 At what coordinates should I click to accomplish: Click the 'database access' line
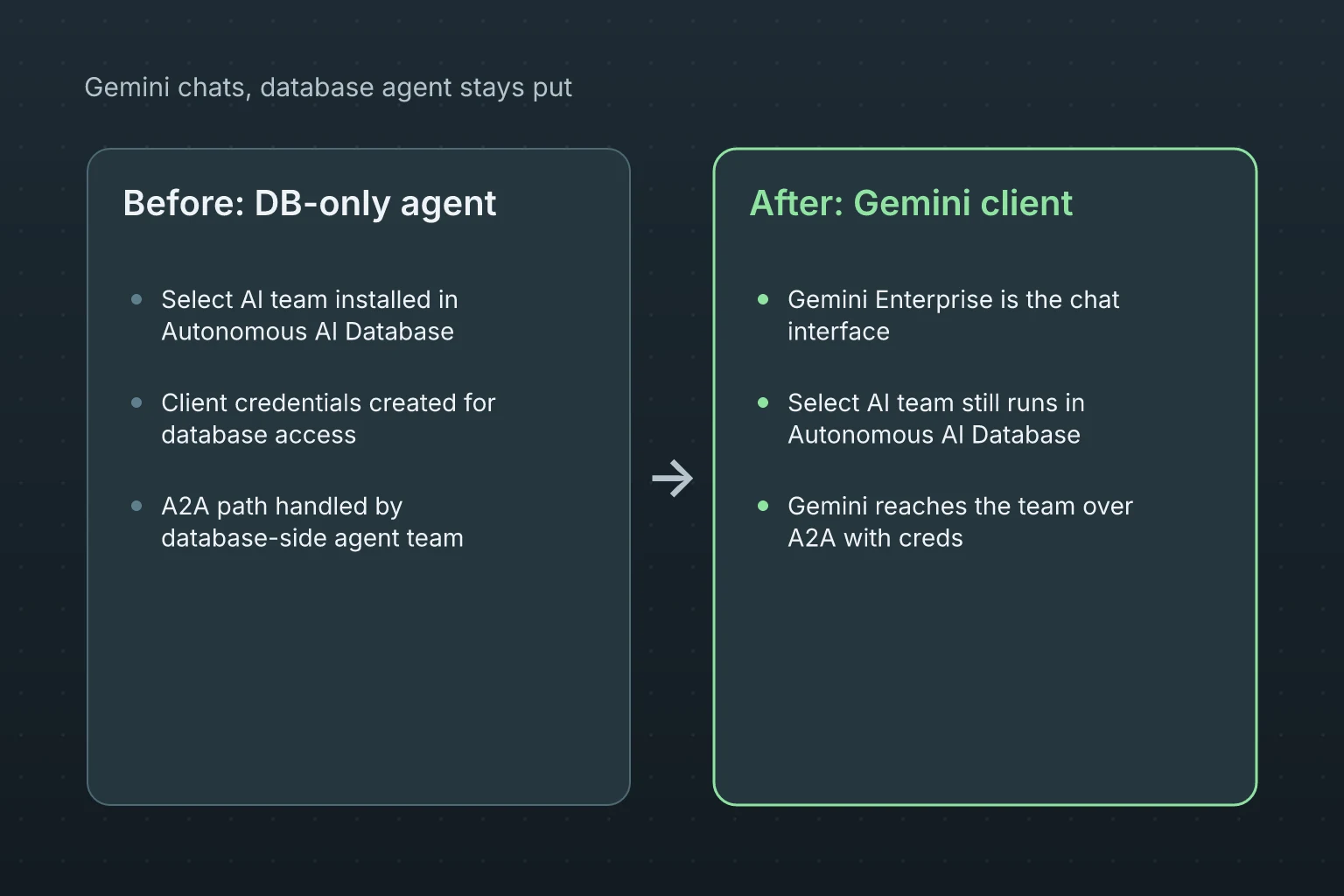coord(258,435)
